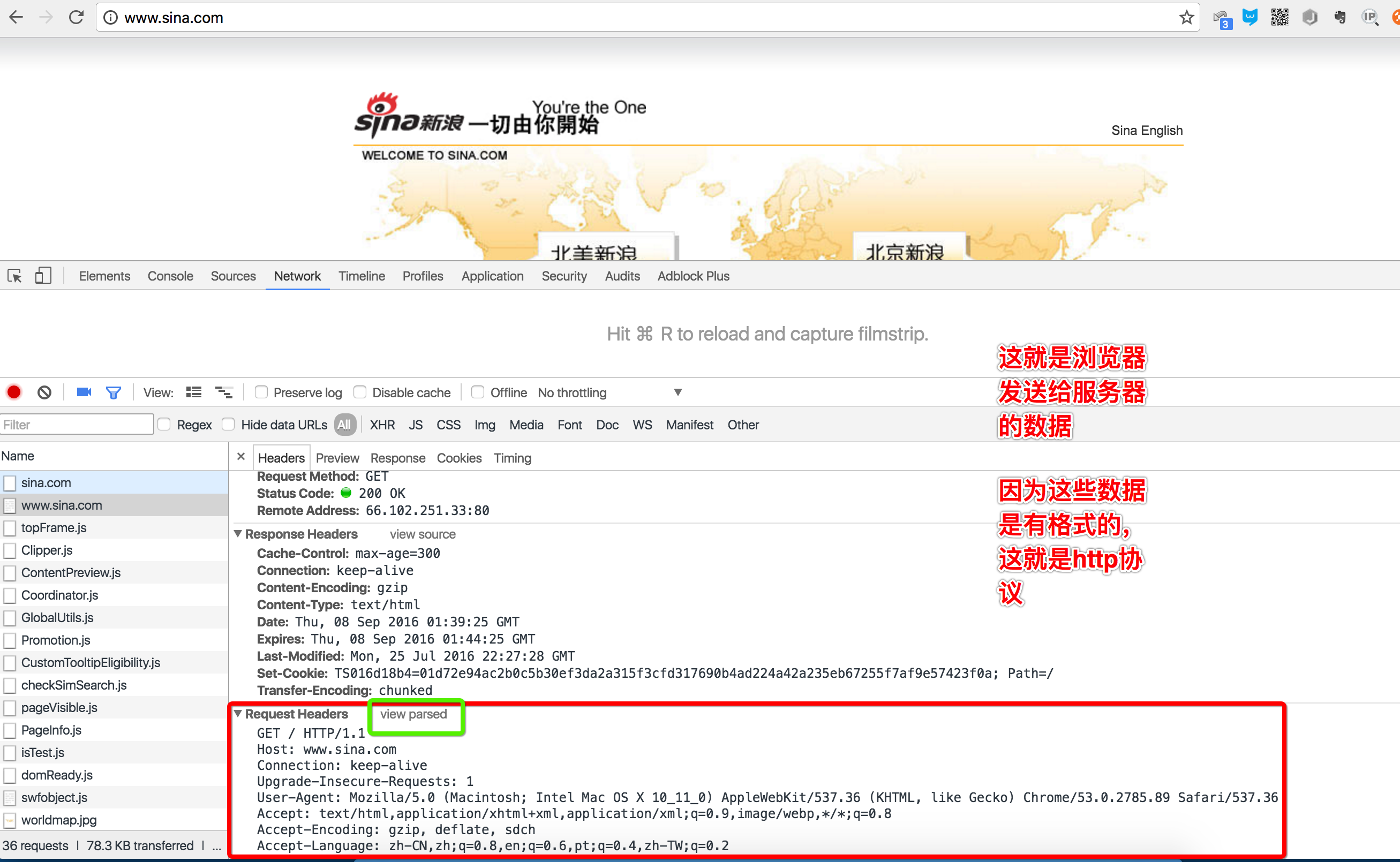Reload the page with the refresh icon
Screen dimensions: 1400x862
point(76,18)
